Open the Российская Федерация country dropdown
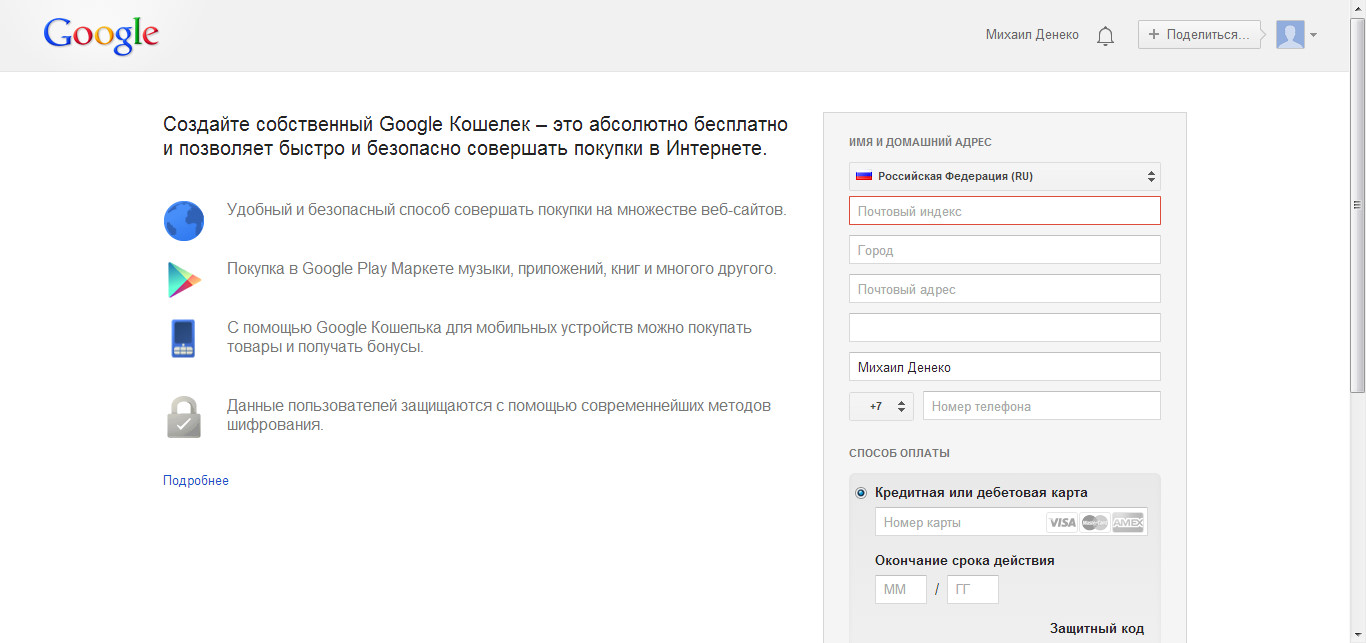Screen dimensions: 1366x643 tap(1004, 176)
